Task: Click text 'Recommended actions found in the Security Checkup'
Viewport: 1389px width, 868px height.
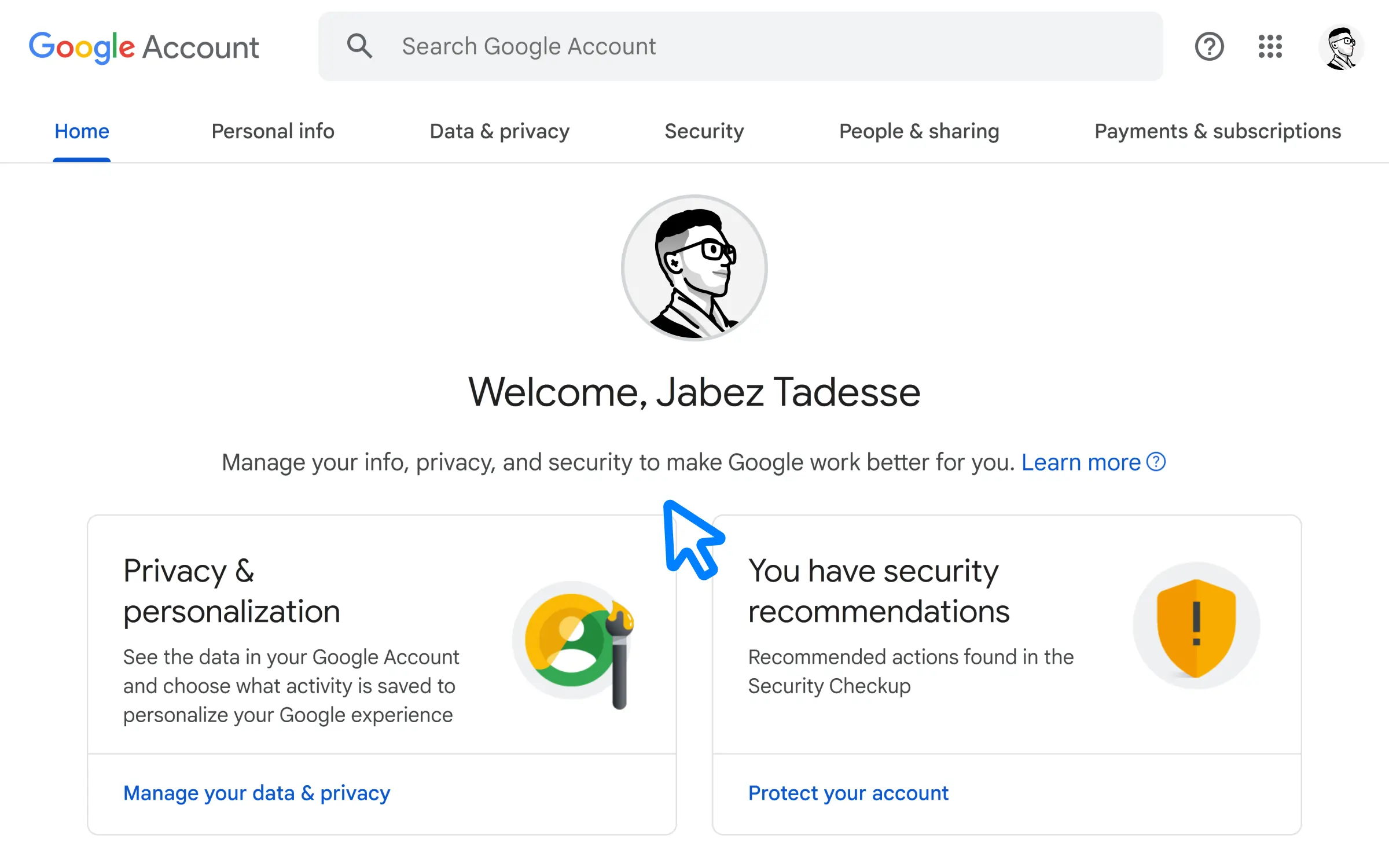Action: click(x=911, y=671)
